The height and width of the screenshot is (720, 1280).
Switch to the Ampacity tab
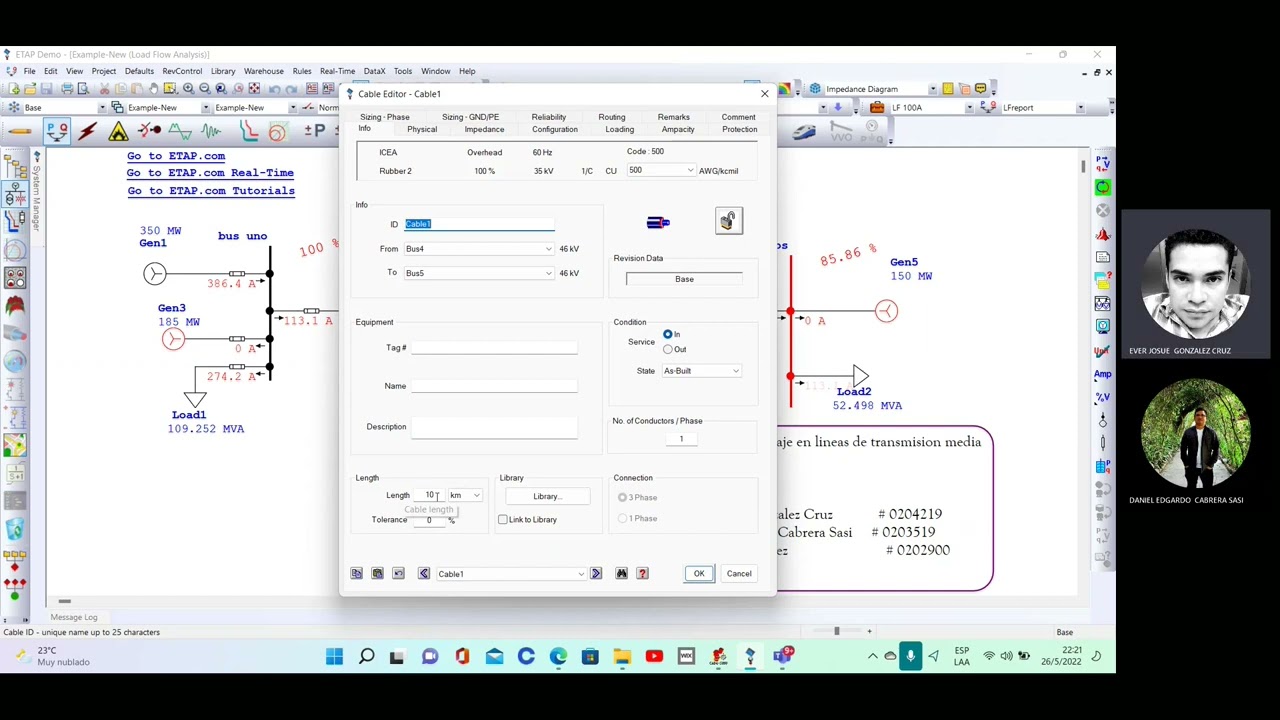click(677, 130)
